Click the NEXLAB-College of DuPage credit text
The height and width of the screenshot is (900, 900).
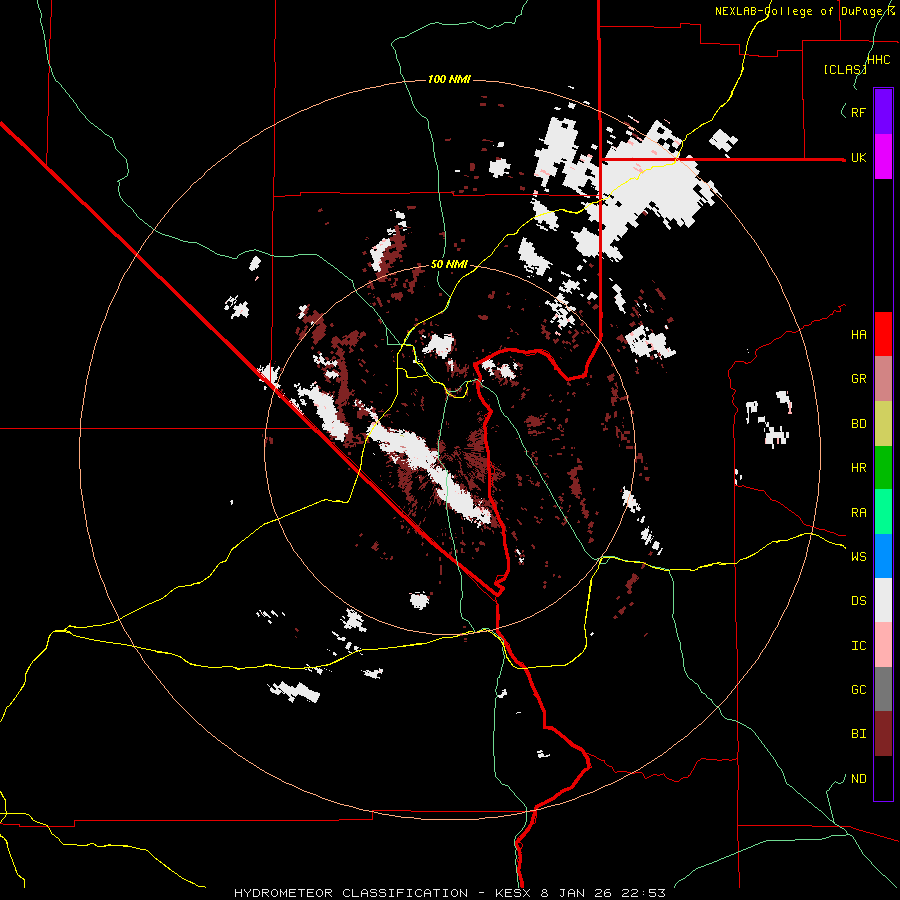(x=805, y=11)
